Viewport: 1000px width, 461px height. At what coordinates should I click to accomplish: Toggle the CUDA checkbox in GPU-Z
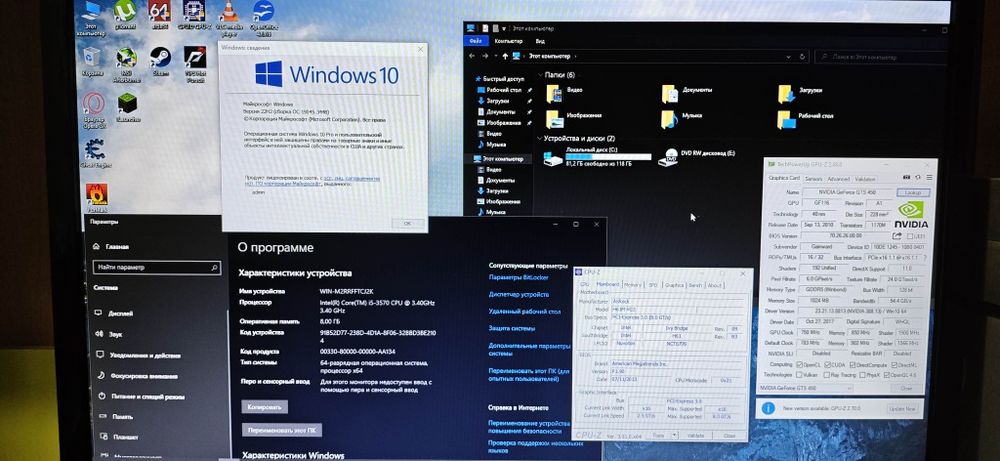[827, 364]
